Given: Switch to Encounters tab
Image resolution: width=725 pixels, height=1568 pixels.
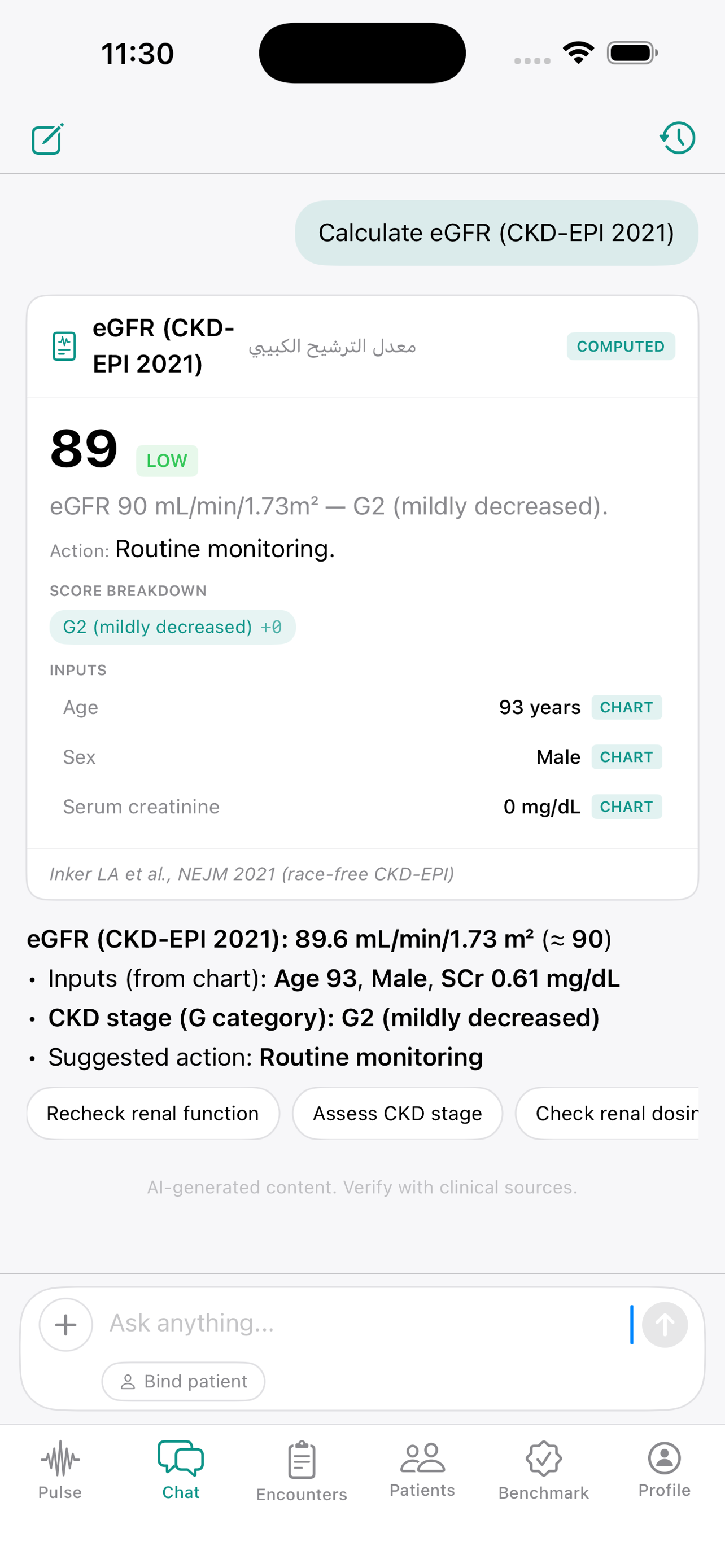Looking at the screenshot, I should click(x=302, y=1471).
